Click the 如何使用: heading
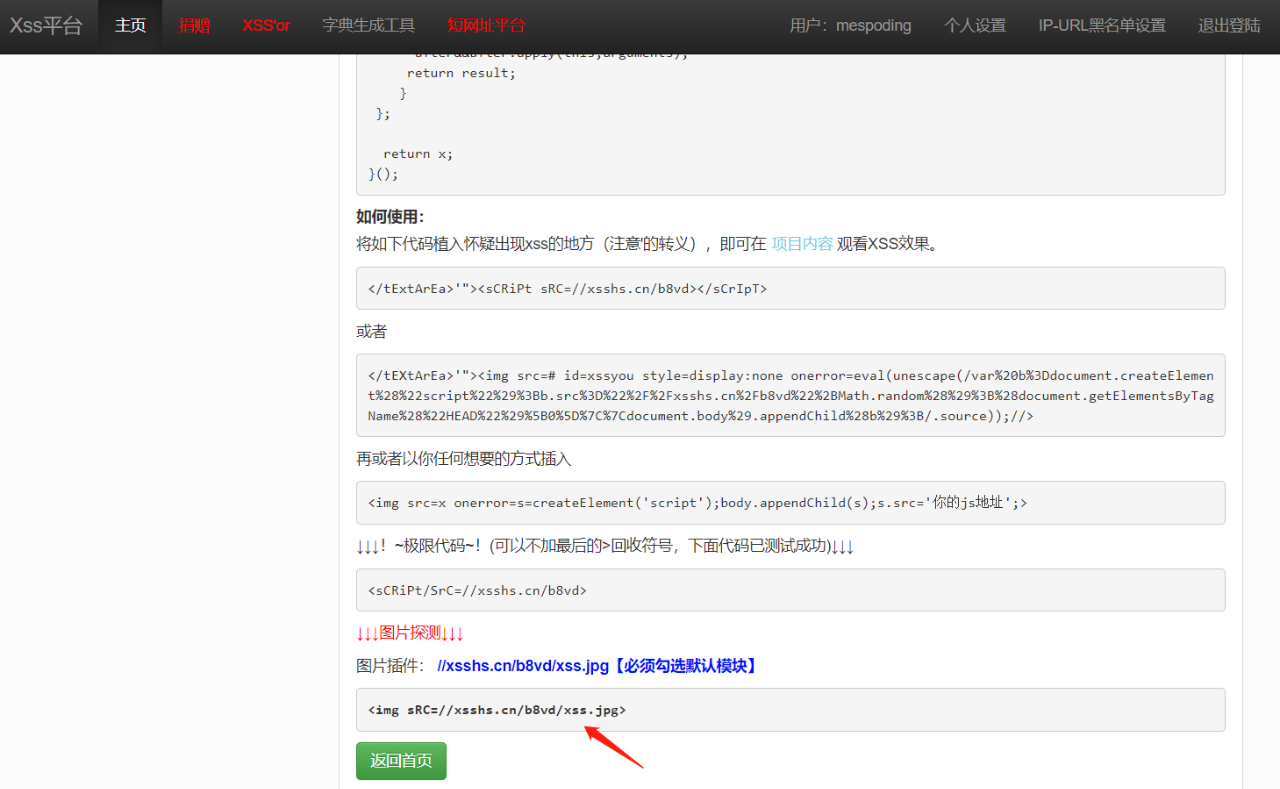 (390, 217)
